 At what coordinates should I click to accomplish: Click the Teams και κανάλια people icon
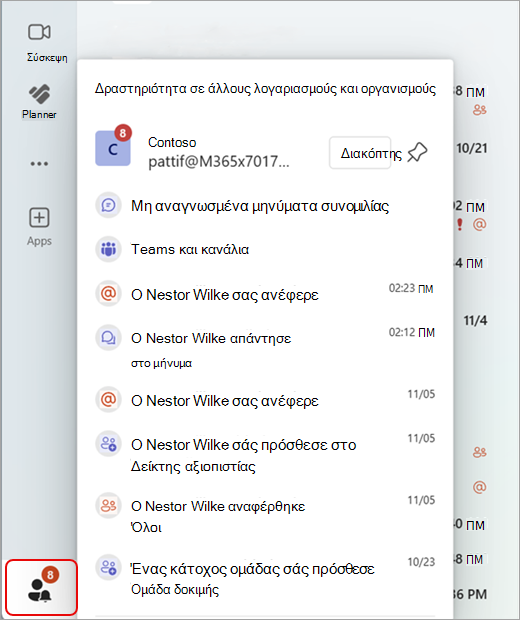[x=108, y=250]
